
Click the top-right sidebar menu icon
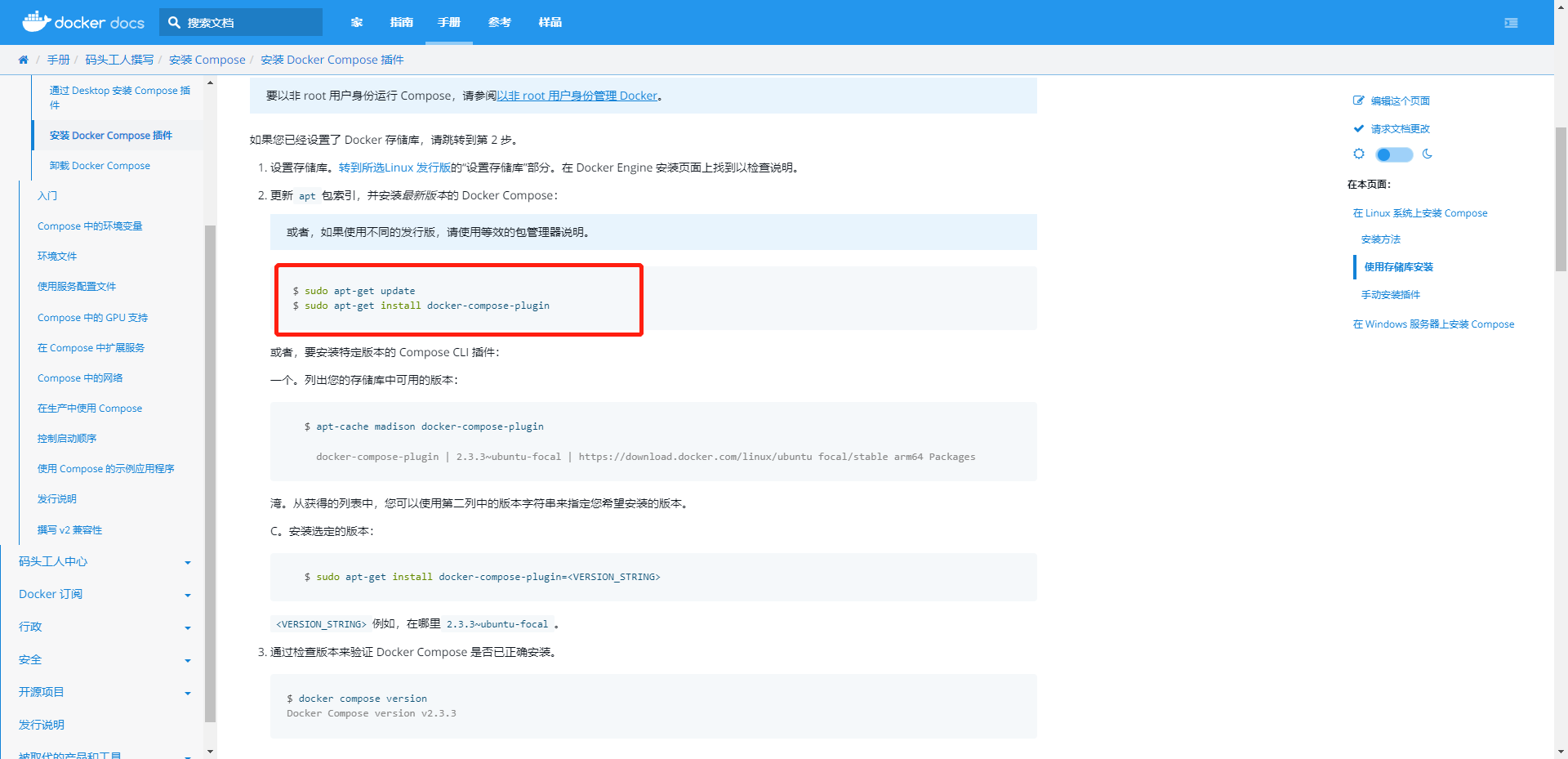click(1511, 23)
